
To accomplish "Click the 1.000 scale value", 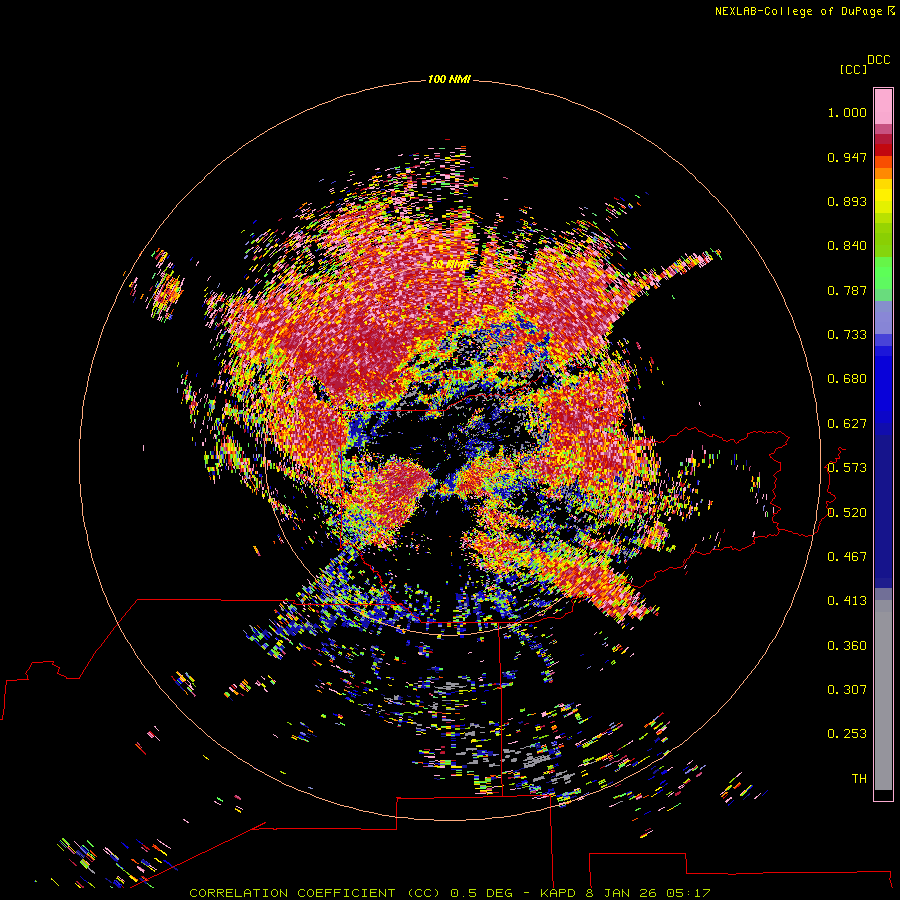I will pyautogui.click(x=847, y=112).
